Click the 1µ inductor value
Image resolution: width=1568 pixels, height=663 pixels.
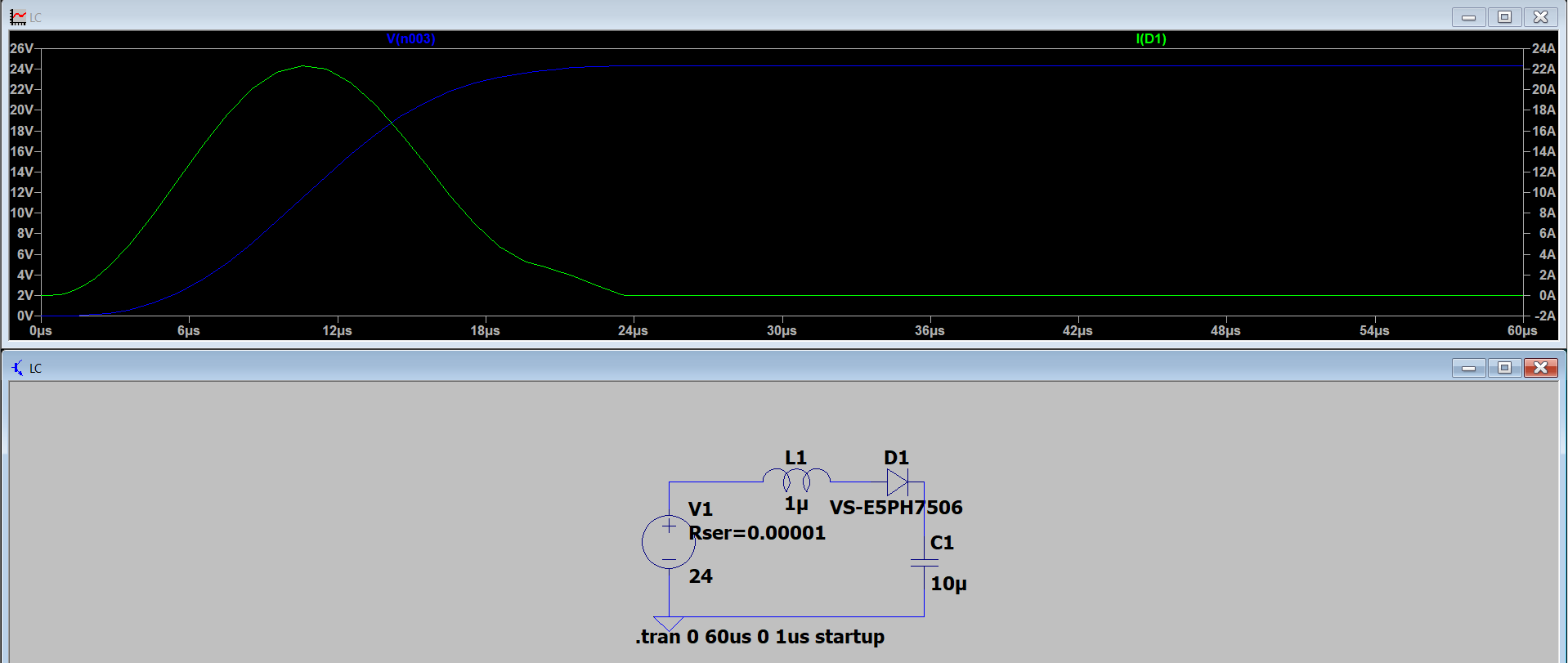pos(796,504)
